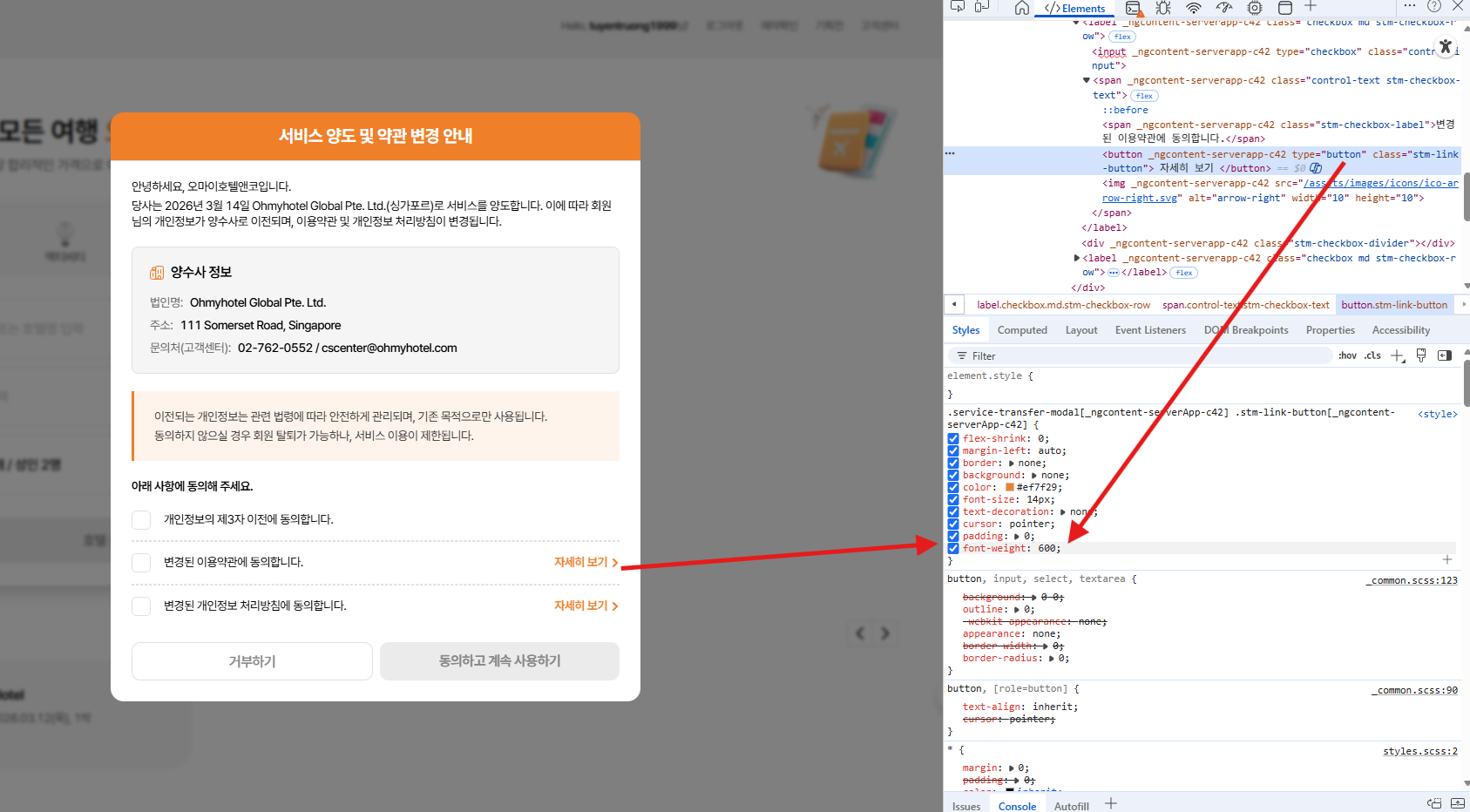The height and width of the screenshot is (812, 1470).
Task: Activate the inspect element picker icon
Action: coord(958,7)
